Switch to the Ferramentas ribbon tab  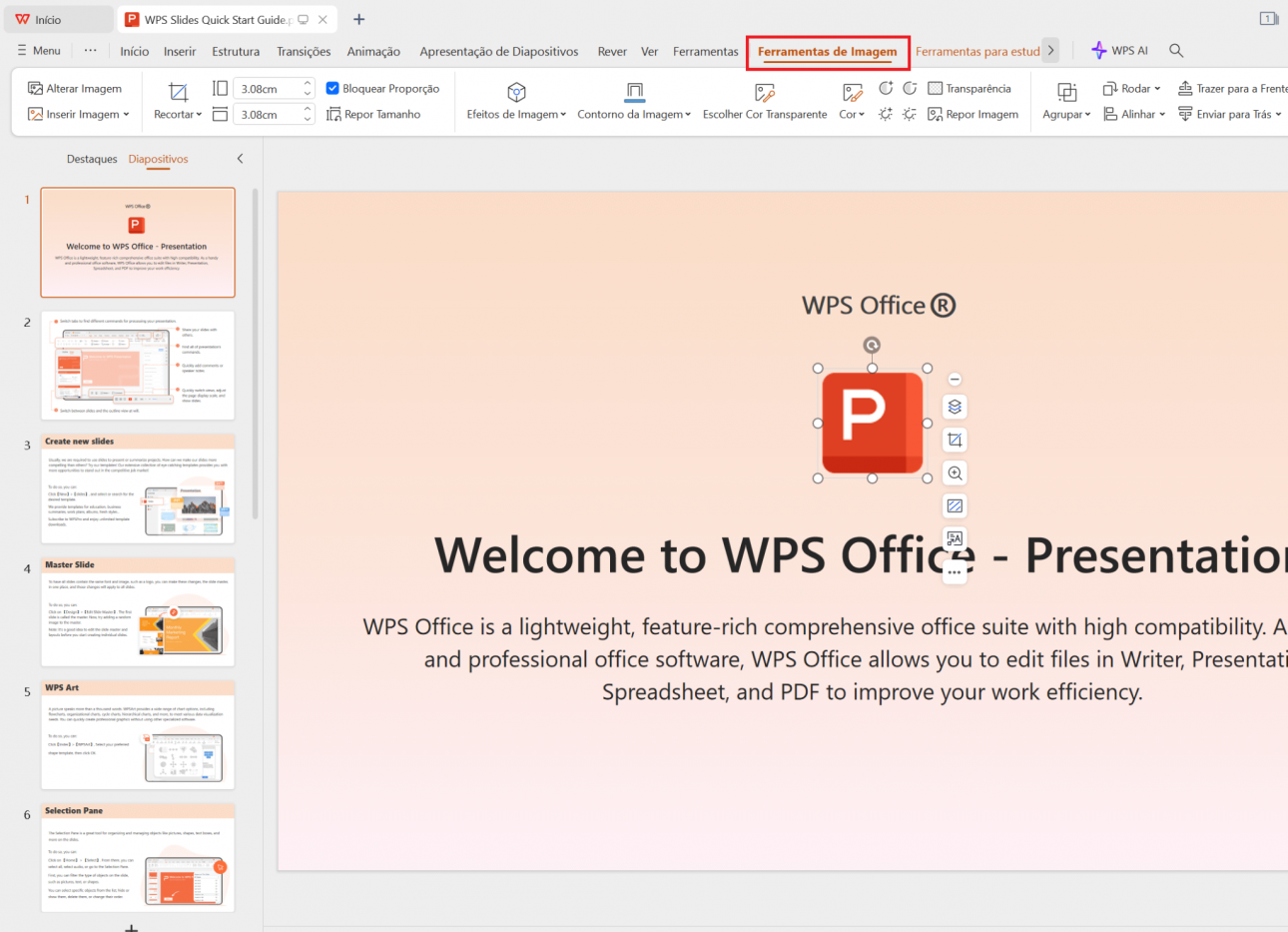(705, 51)
